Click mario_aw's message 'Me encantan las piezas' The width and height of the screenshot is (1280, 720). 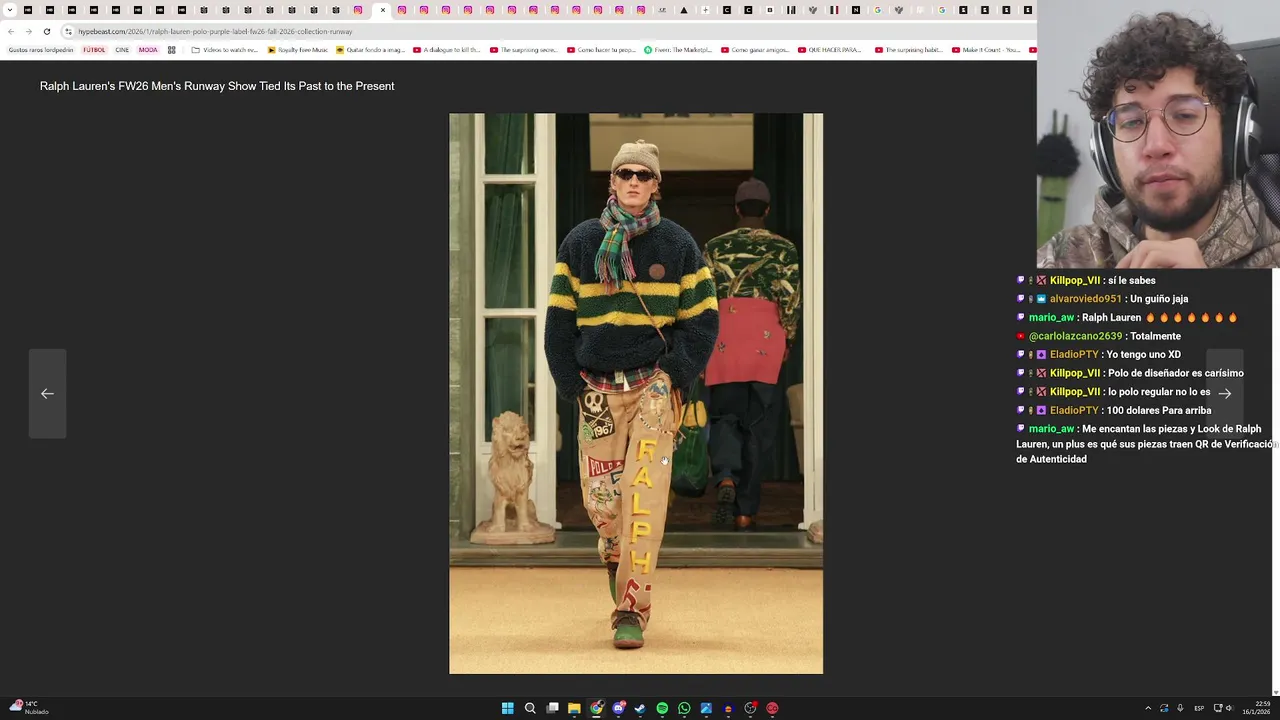[x=1146, y=444]
